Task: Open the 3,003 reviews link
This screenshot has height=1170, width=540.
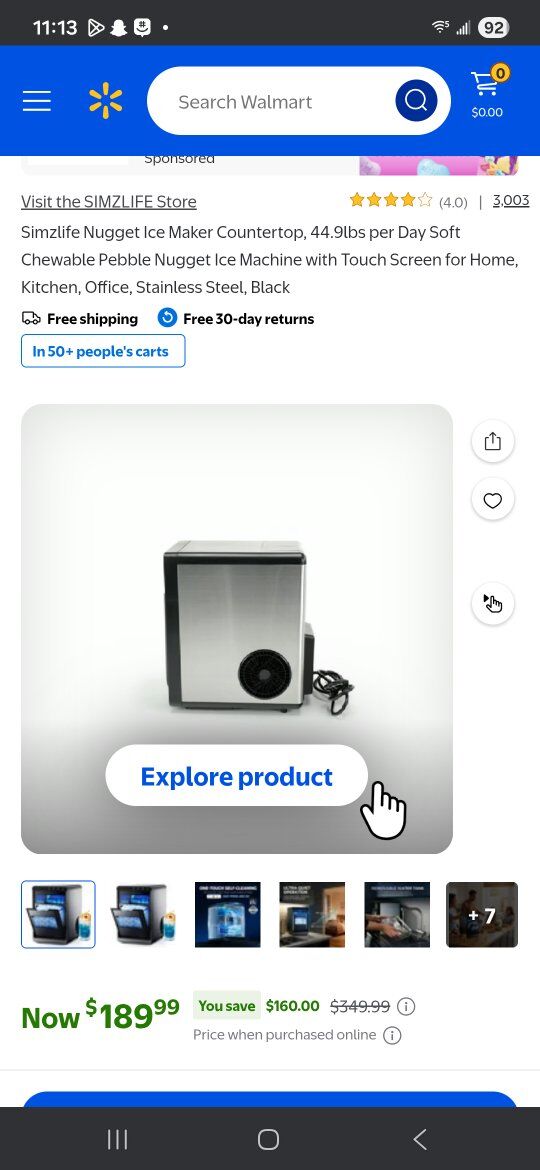Action: 511,200
